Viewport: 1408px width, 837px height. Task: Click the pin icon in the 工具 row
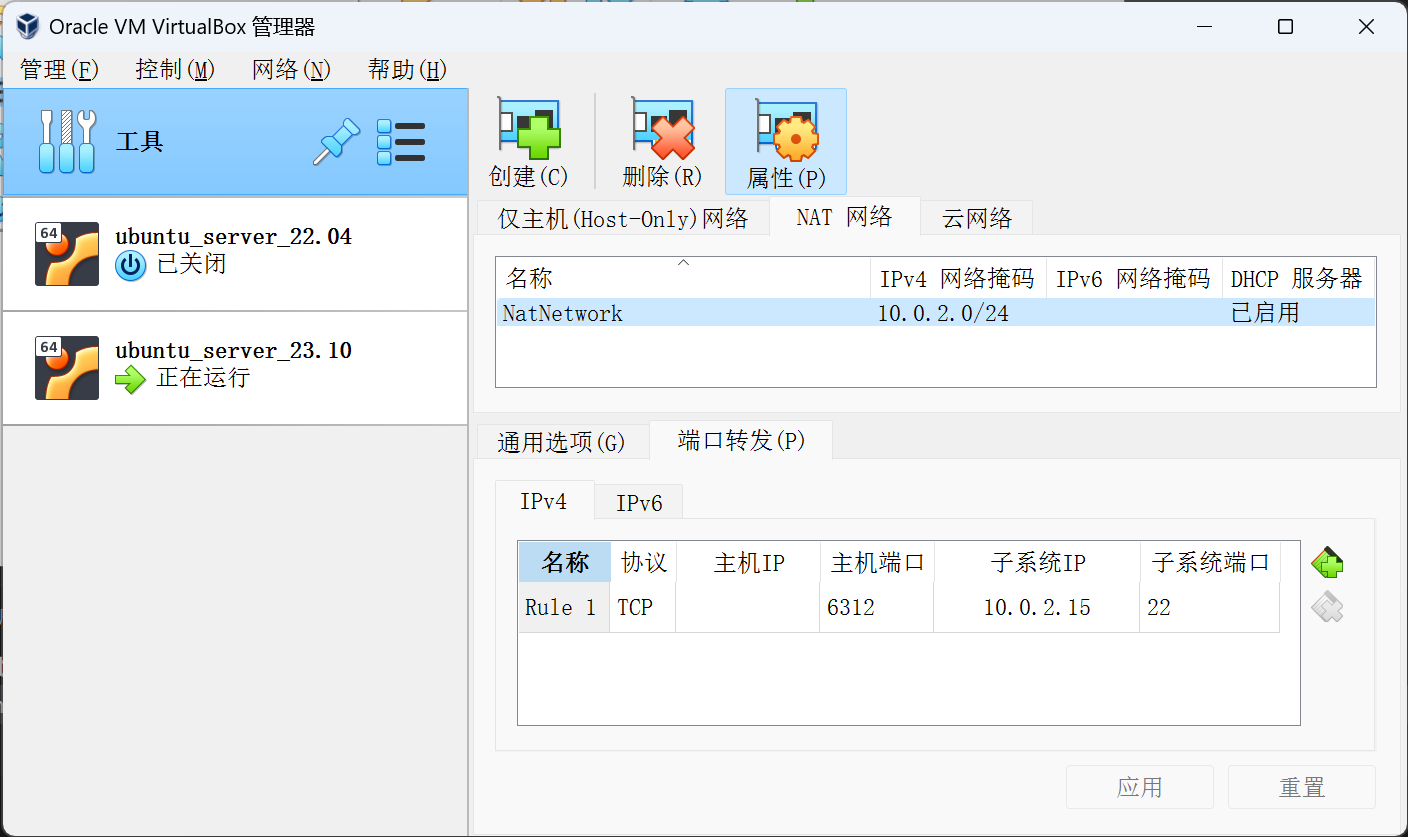tap(336, 142)
